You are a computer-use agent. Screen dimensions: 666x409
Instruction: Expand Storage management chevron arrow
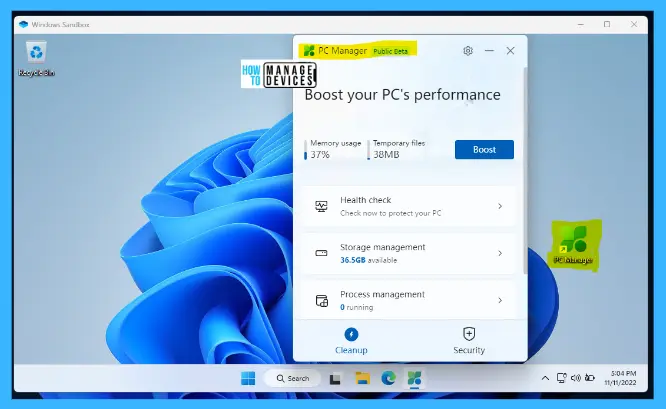click(x=500, y=253)
